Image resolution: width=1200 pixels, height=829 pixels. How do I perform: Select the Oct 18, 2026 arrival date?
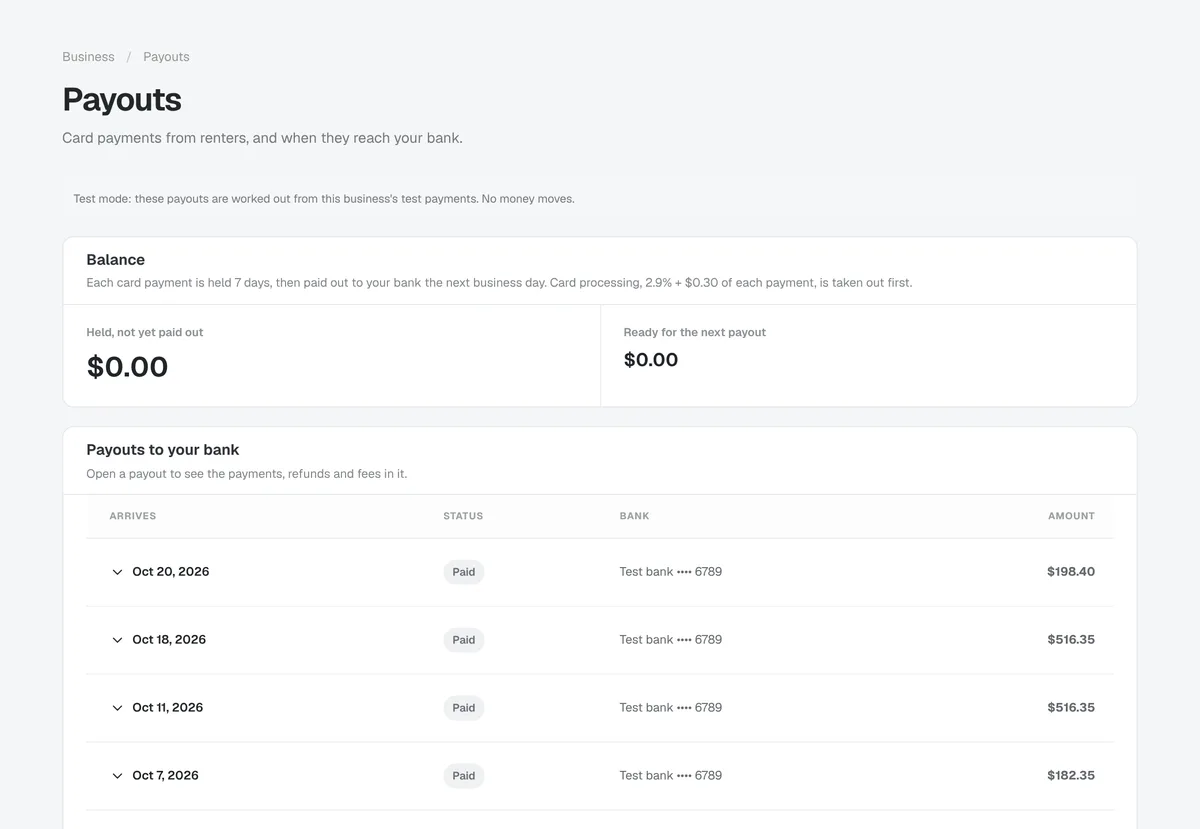coord(169,640)
